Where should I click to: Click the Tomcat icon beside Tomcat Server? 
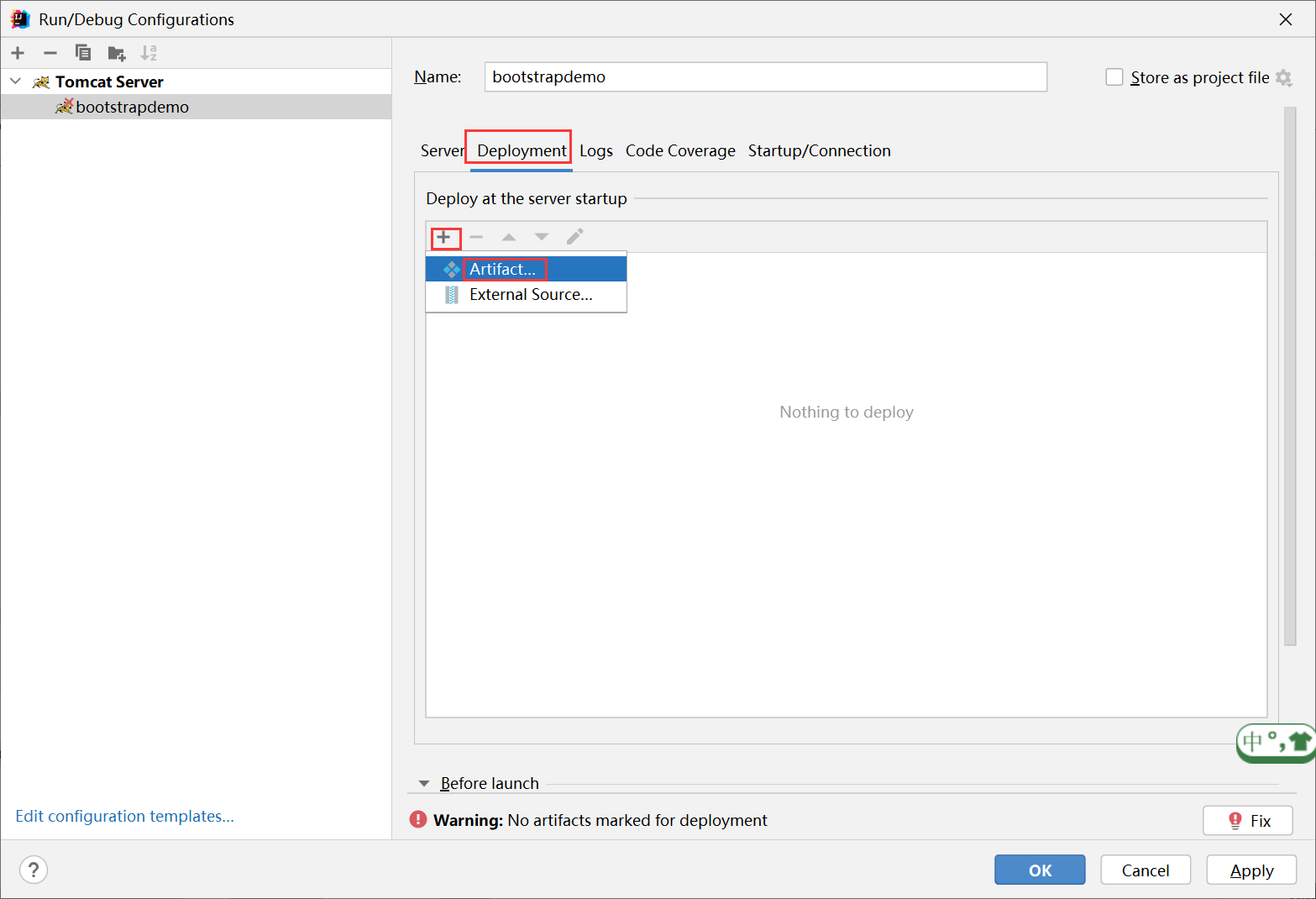coord(41,81)
